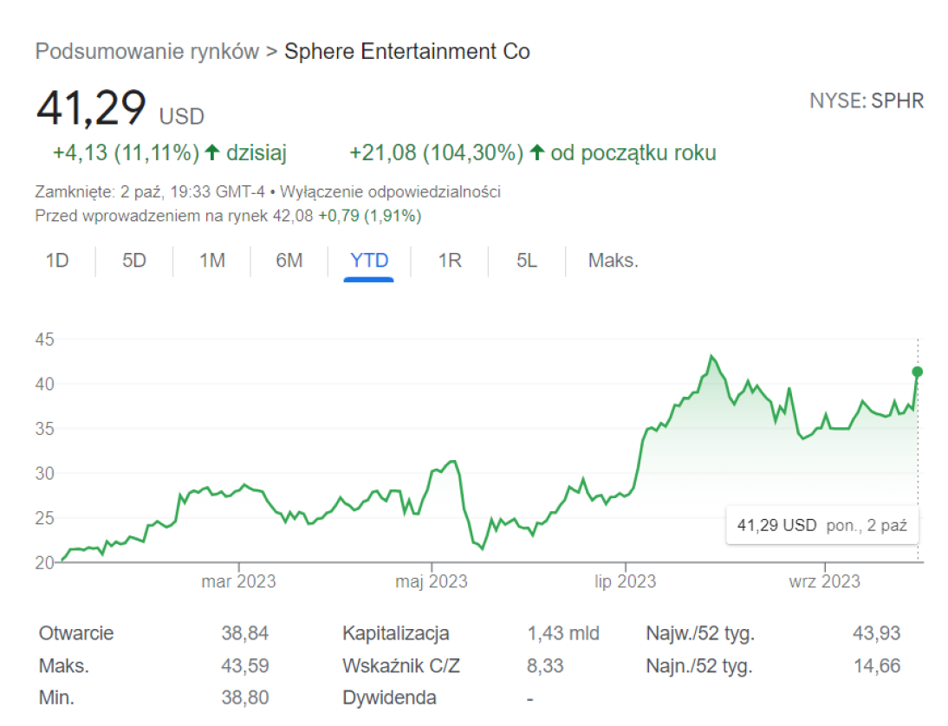Select the Maks. maximum range tab
948x726 pixels.
point(613,261)
